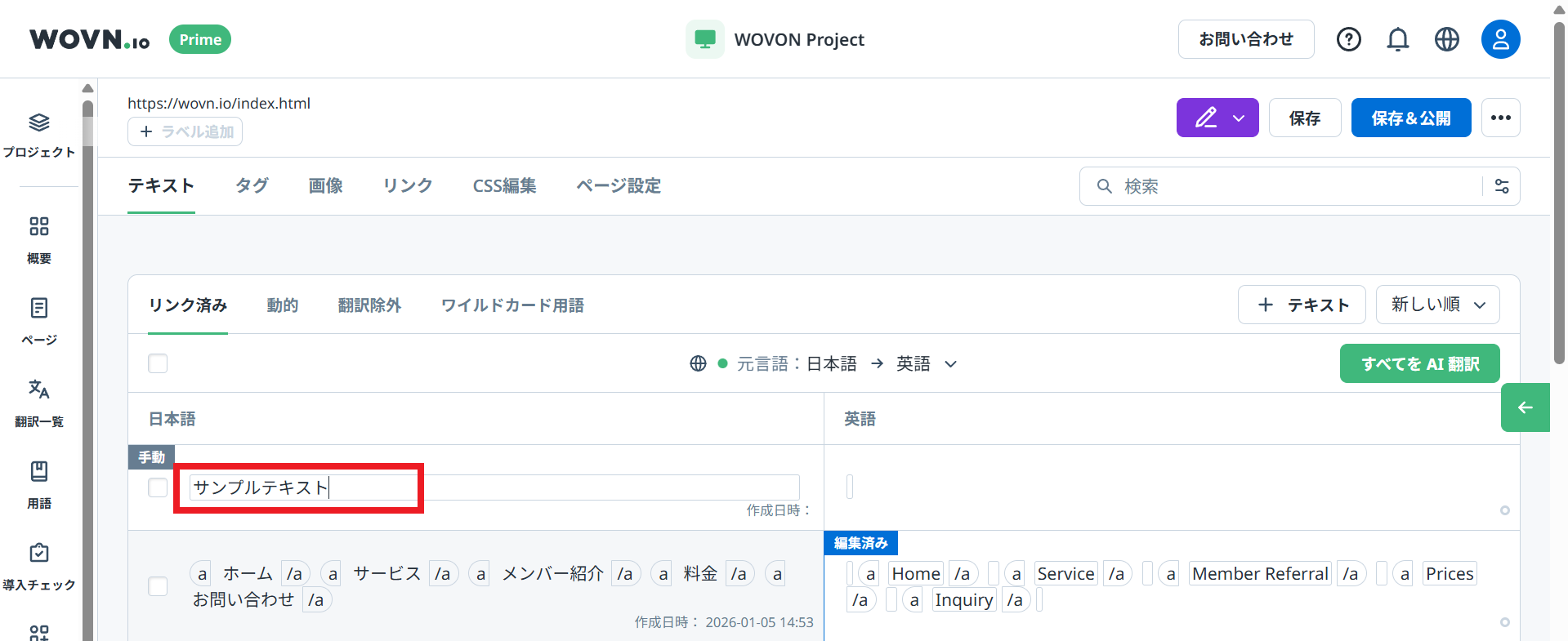The image size is (1568, 641).
Task: Click the Prime plan badge
Action: [200, 39]
